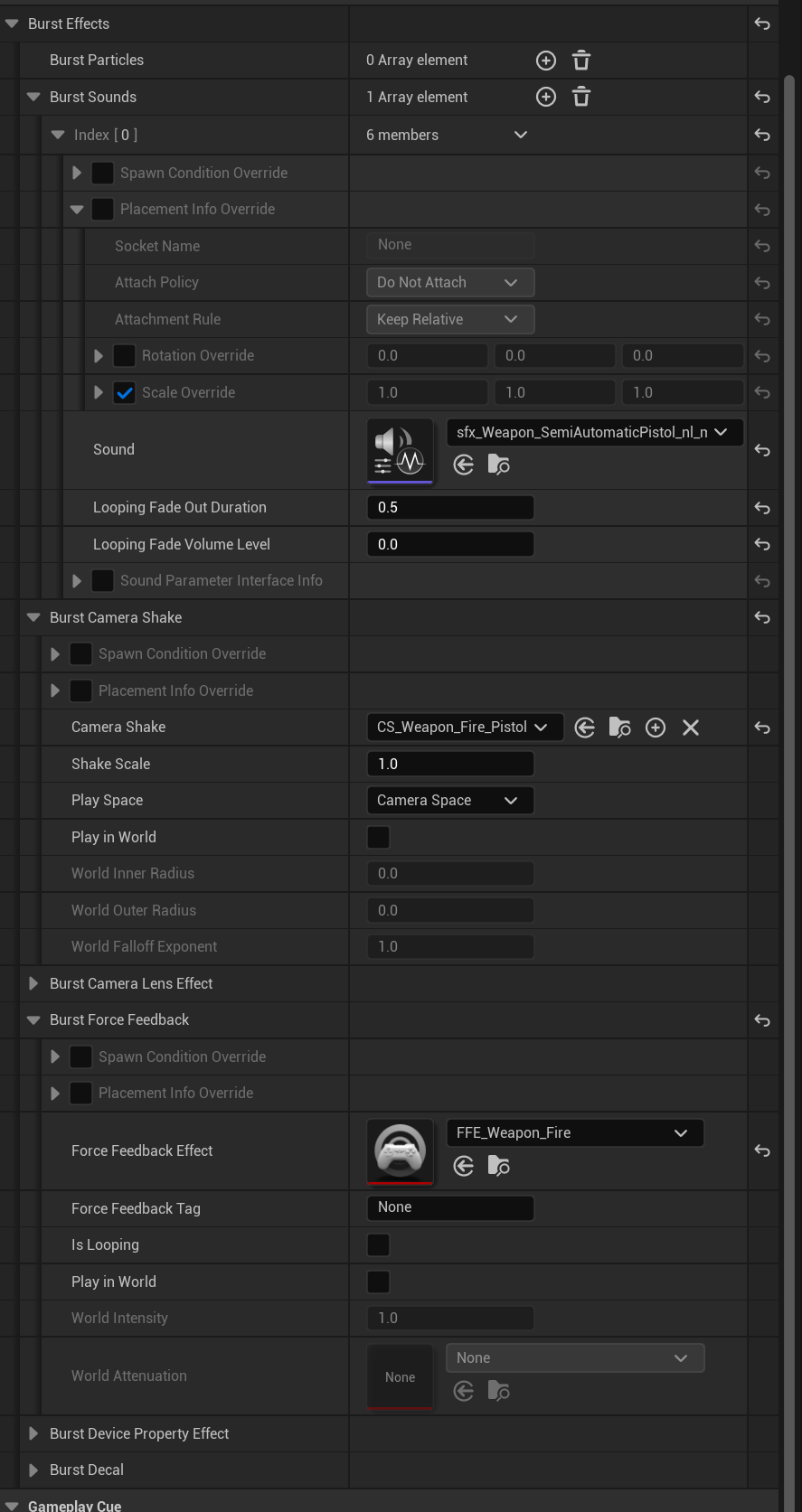This screenshot has height=1512, width=802.
Task: Open the World Attenuation asset dropdown
Action: click(575, 1357)
